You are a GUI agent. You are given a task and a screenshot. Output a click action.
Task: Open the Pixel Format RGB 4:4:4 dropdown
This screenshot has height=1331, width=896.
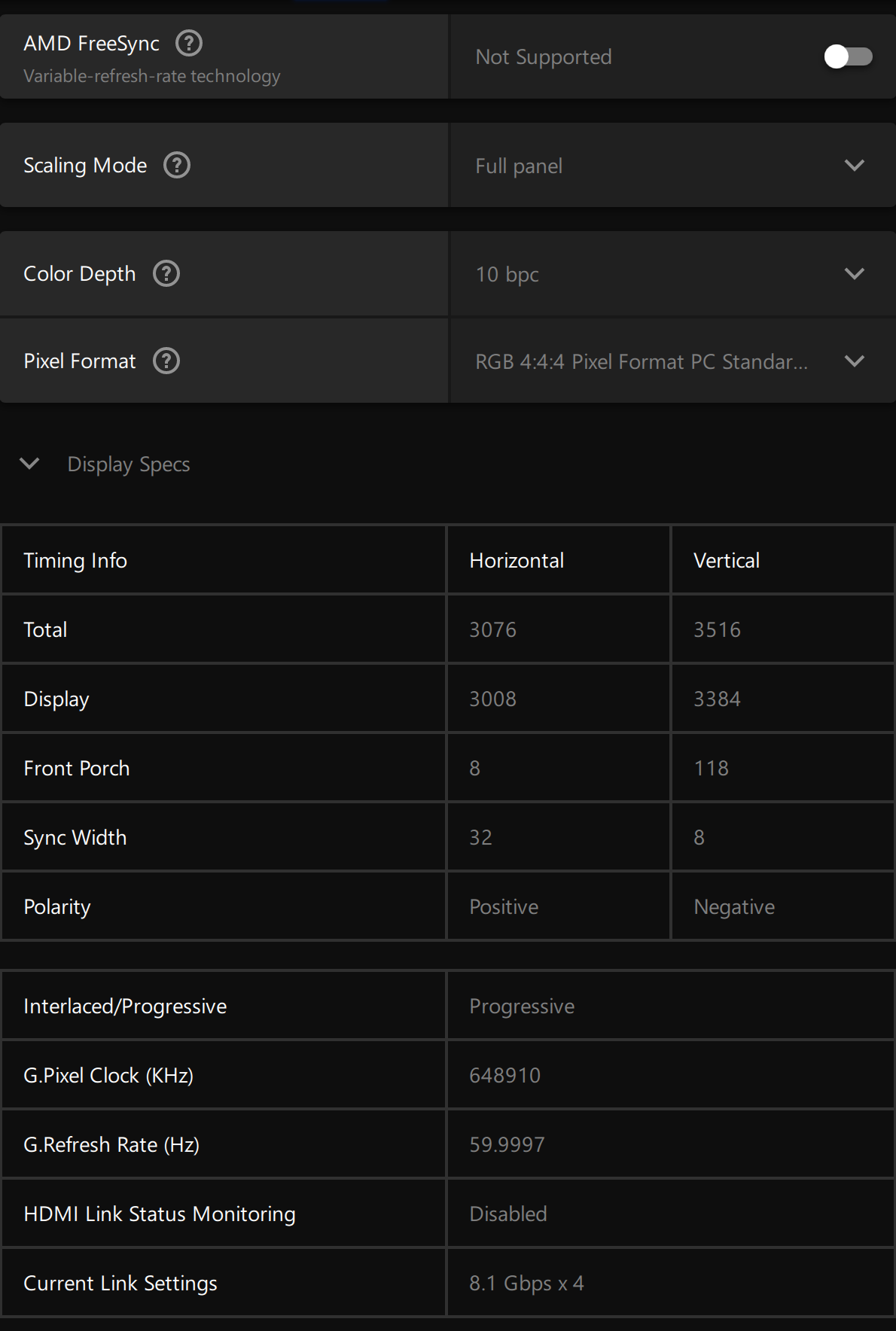pos(672,361)
